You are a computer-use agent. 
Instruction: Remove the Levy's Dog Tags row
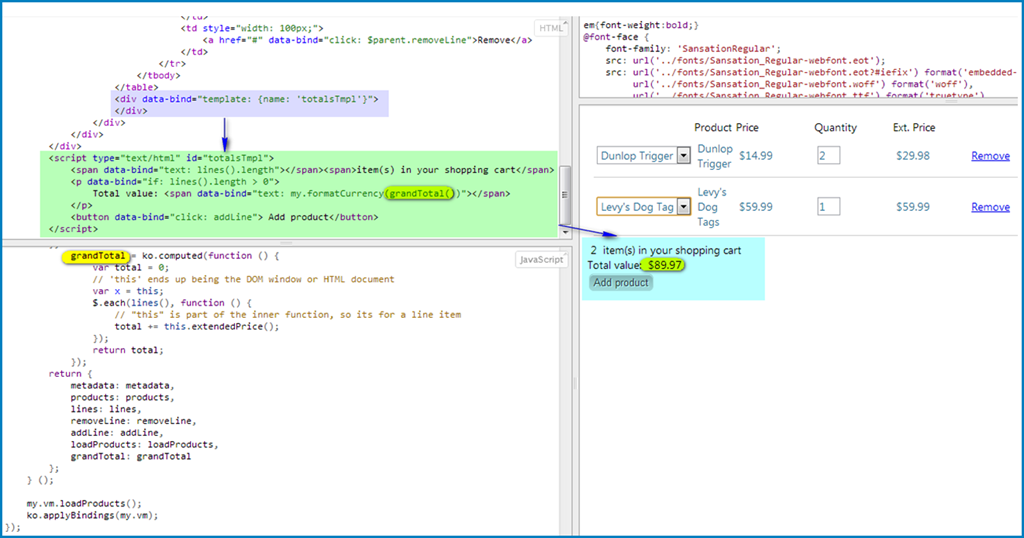(x=990, y=207)
